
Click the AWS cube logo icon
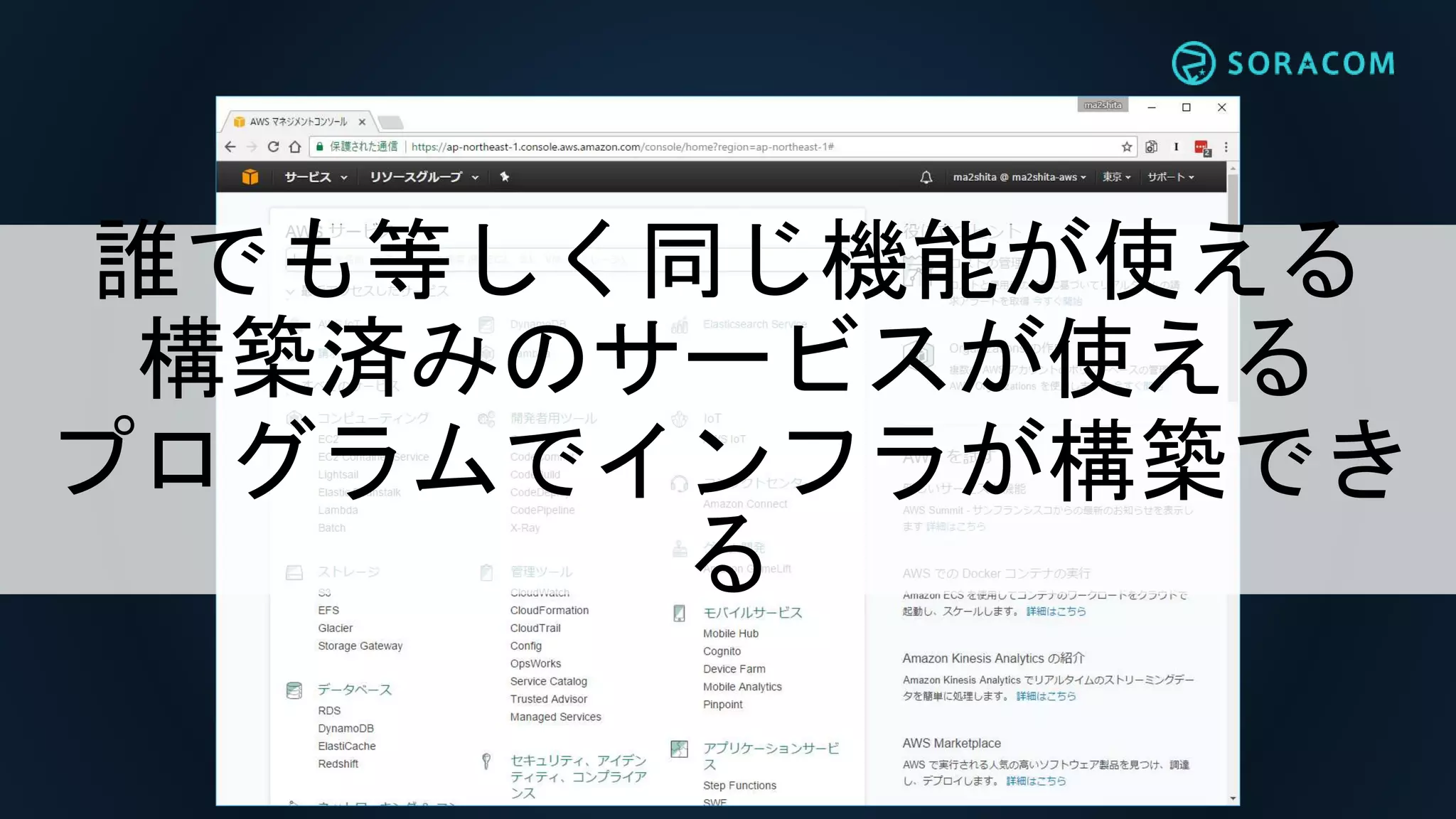[x=250, y=177]
